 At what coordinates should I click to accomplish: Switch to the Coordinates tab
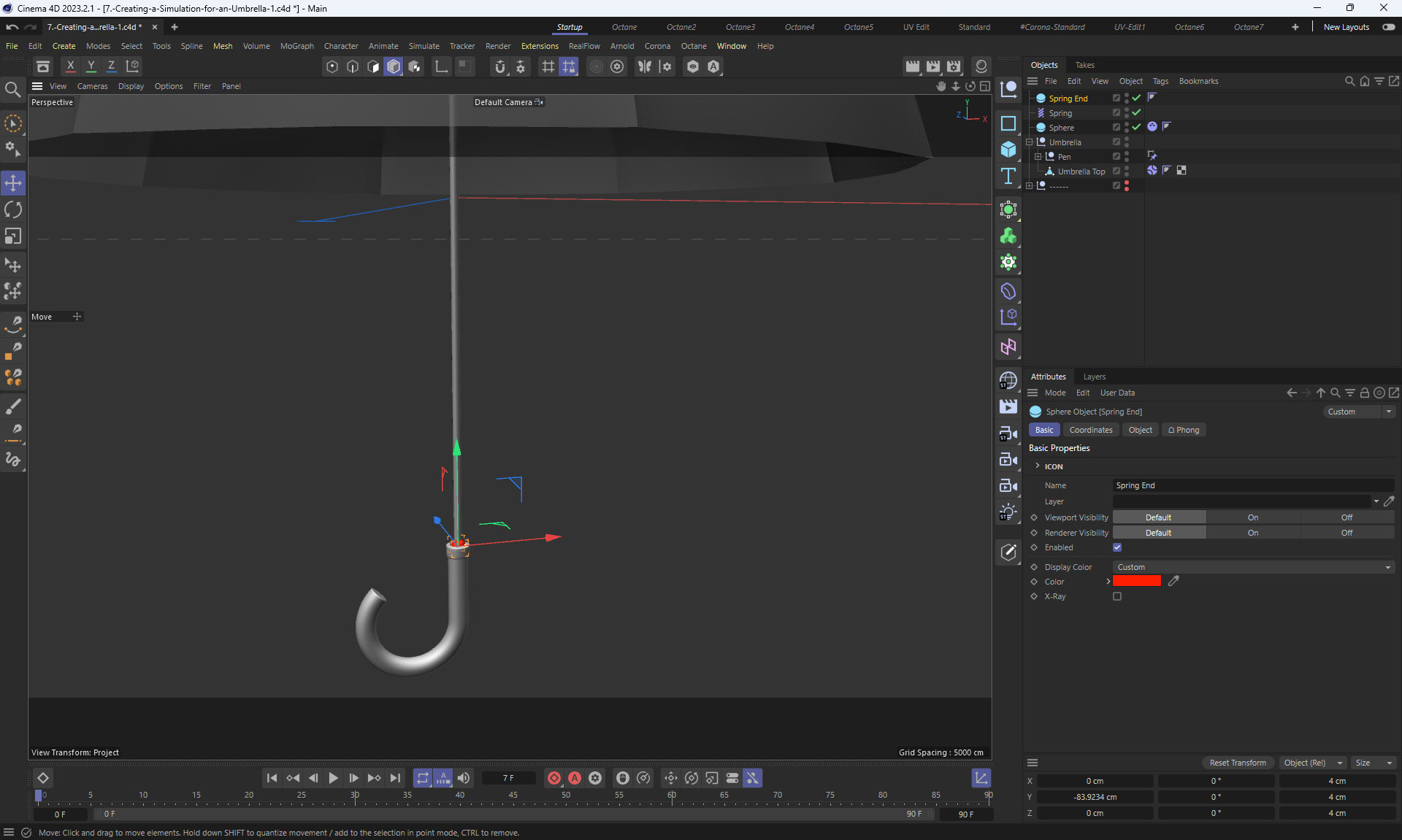(1090, 430)
